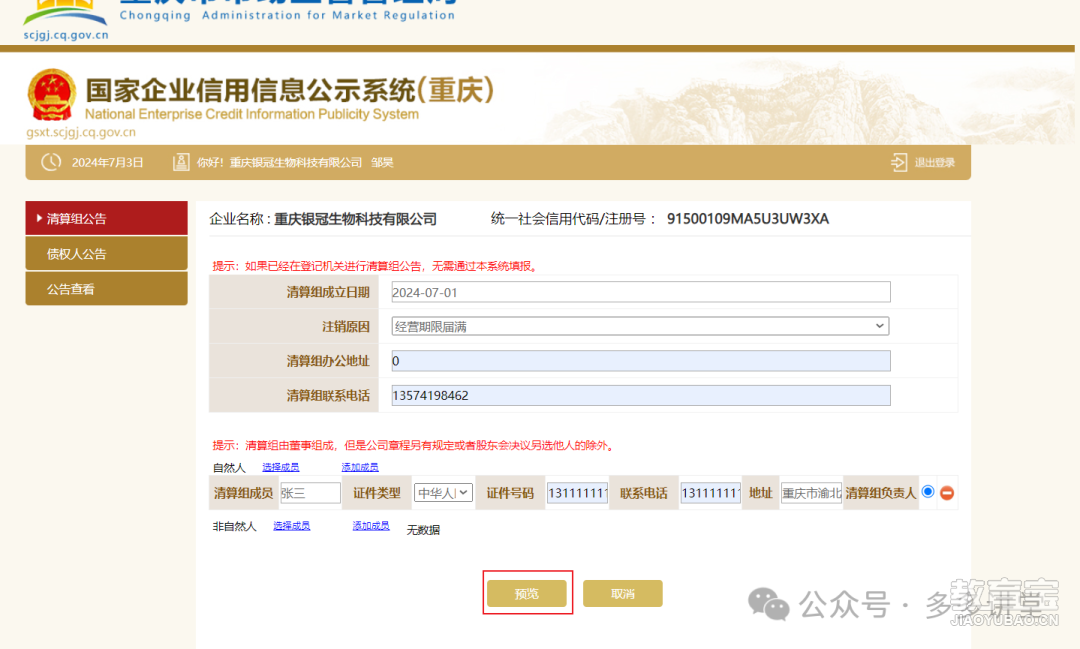Click 退出登录 link

tap(935, 163)
